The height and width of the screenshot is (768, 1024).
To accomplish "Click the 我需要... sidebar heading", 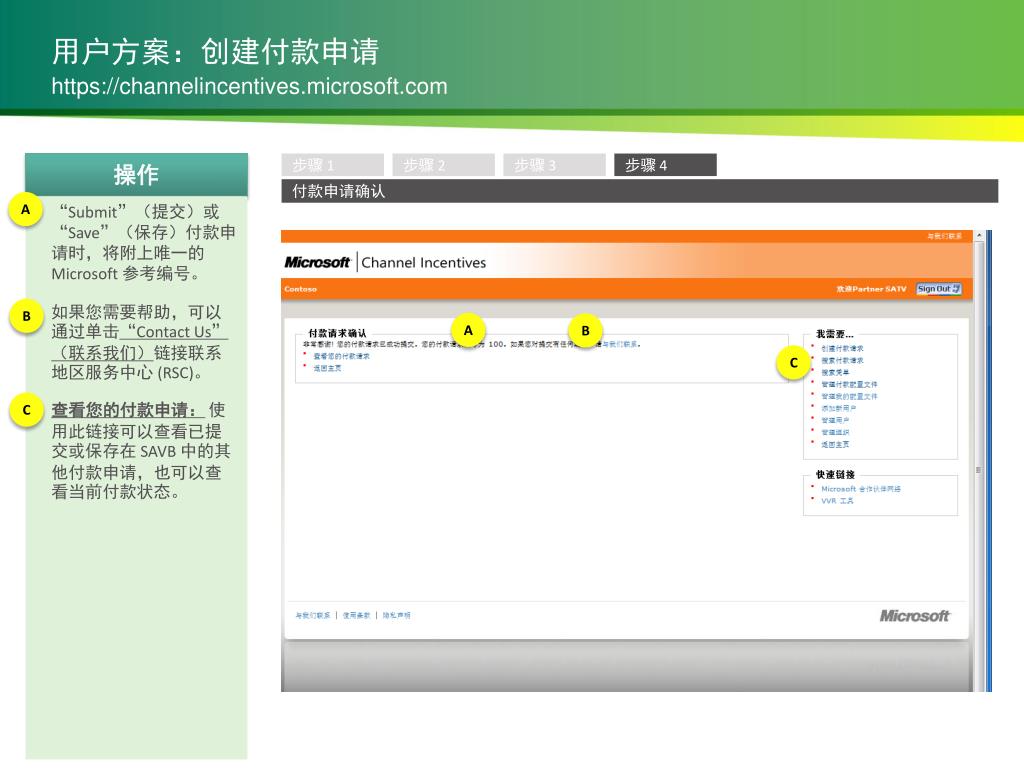I will click(x=835, y=334).
